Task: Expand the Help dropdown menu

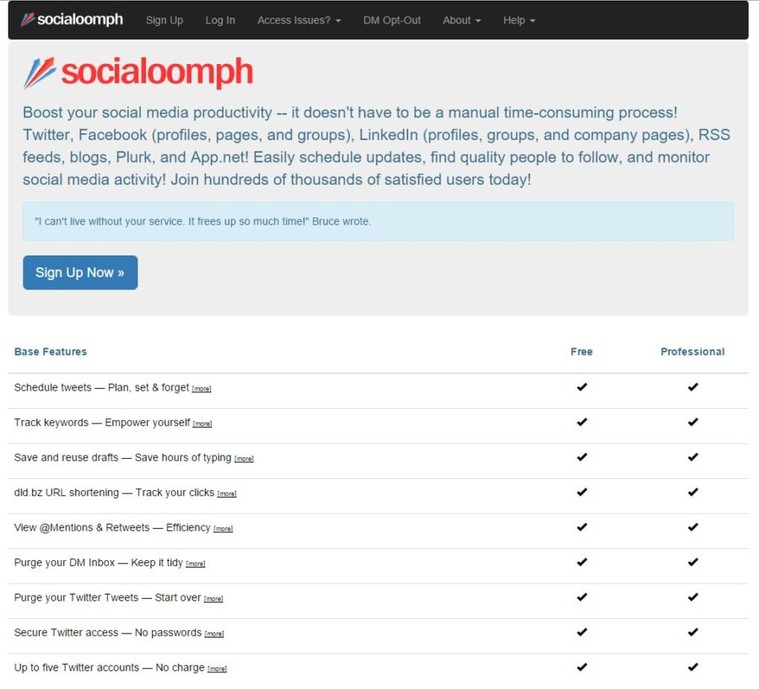Action: [x=519, y=20]
